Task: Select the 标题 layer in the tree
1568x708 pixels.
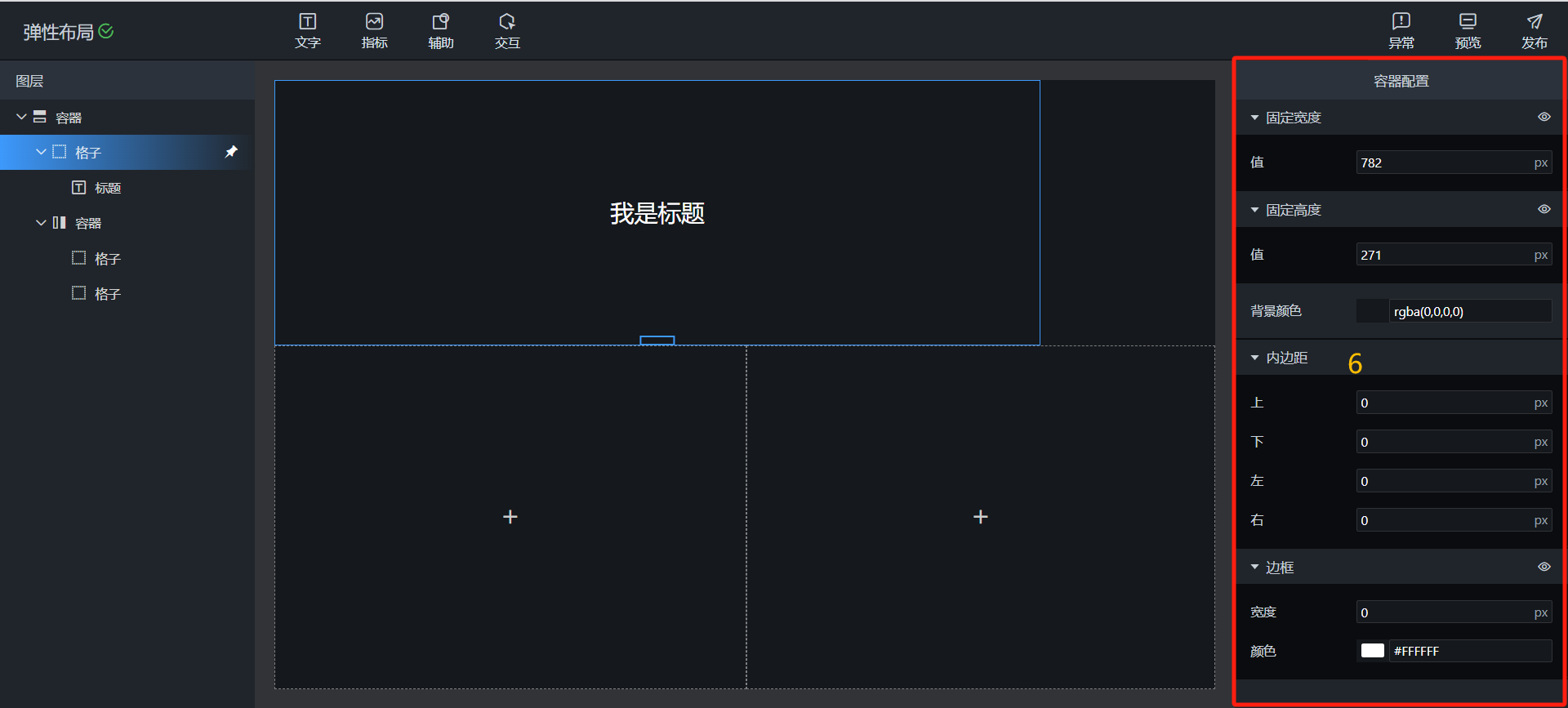Action: pyautogui.click(x=107, y=188)
